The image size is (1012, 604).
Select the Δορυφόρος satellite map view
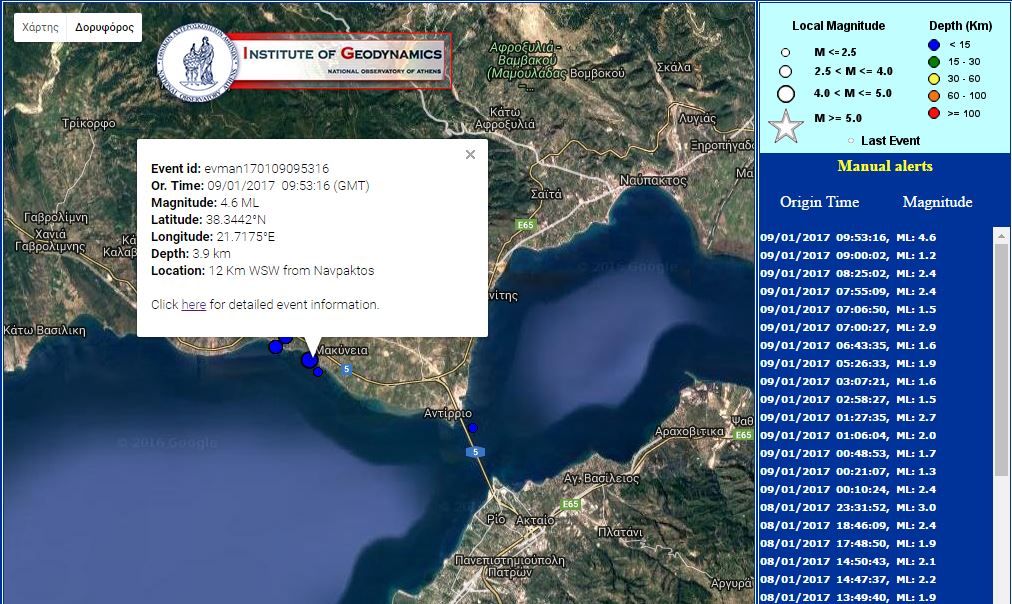coord(104,28)
